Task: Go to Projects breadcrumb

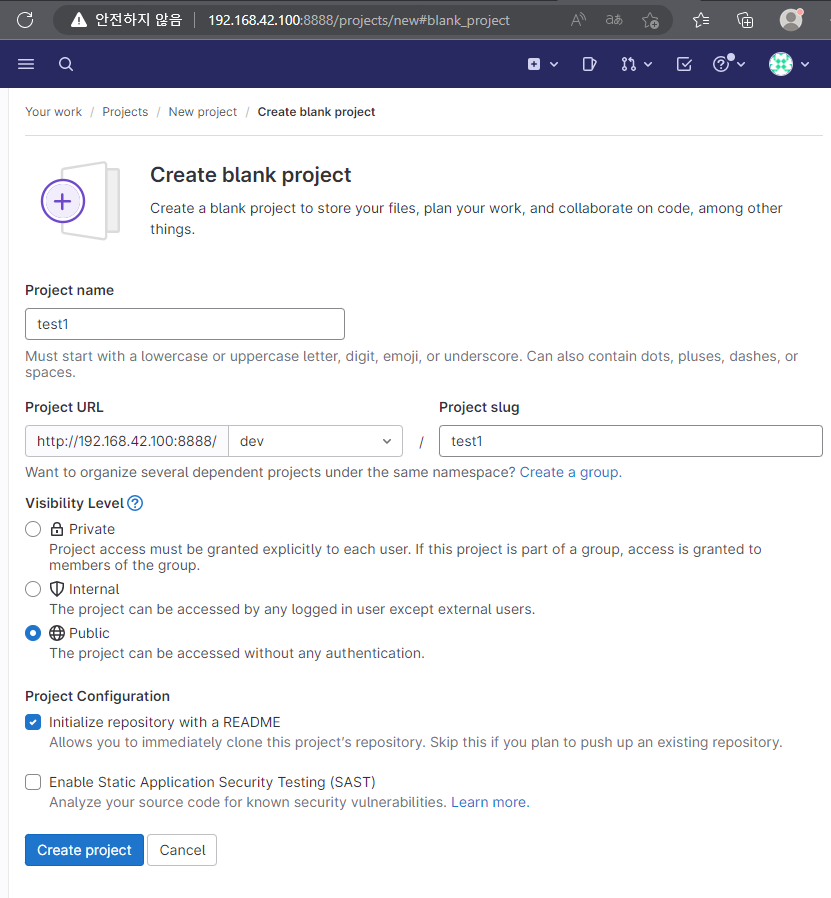Action: pos(125,112)
